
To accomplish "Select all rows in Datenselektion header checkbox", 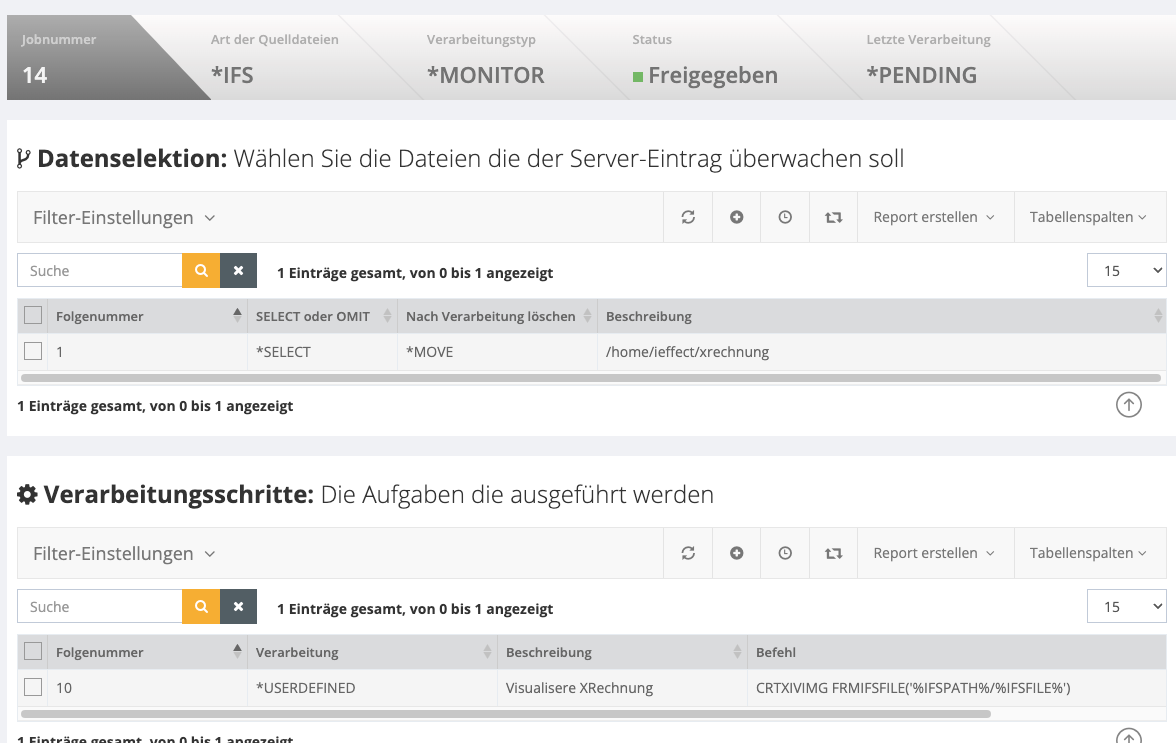I will pyautogui.click(x=33, y=316).
